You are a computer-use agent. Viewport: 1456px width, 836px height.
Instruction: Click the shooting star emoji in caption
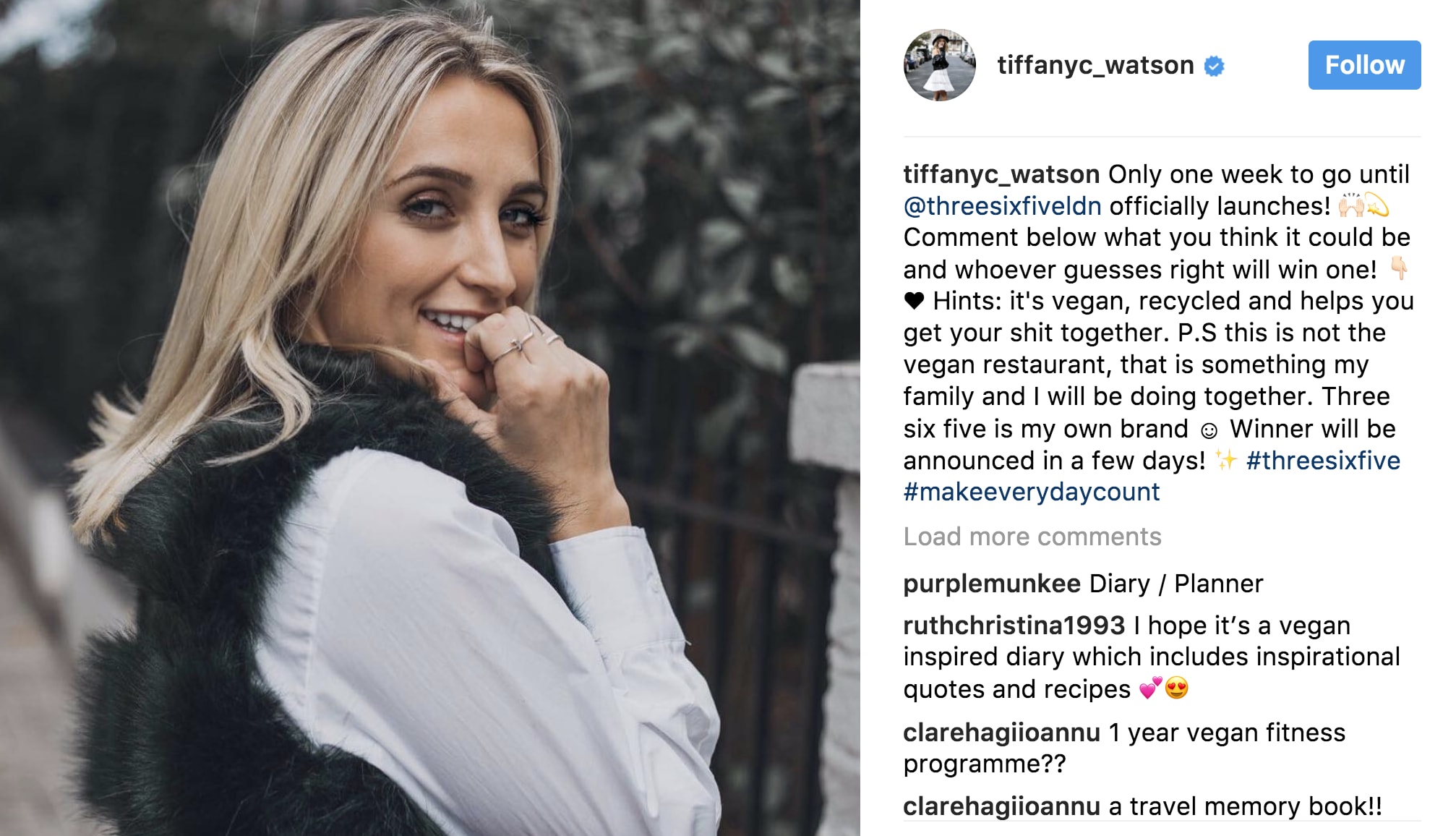pos(1377,206)
